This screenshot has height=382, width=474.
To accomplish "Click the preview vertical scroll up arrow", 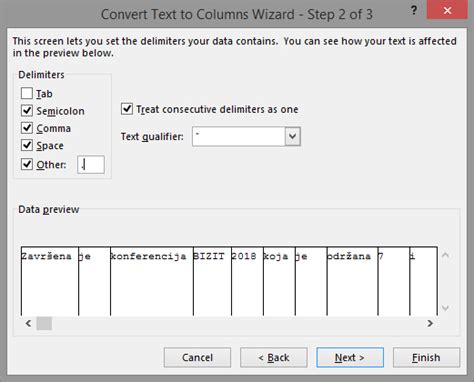I will coord(445,255).
